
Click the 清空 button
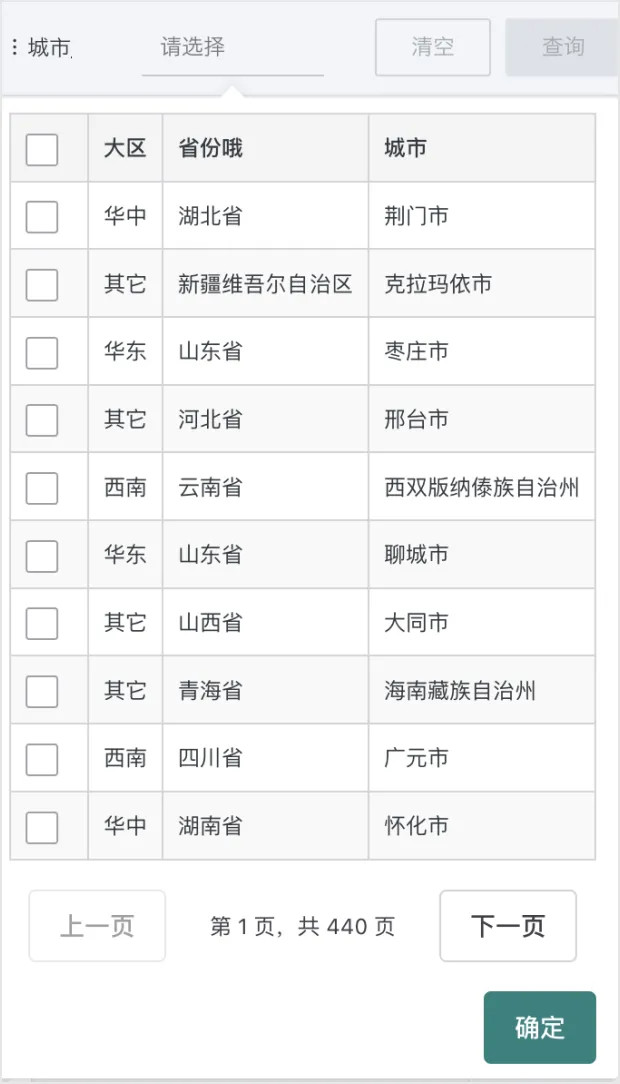pos(432,47)
